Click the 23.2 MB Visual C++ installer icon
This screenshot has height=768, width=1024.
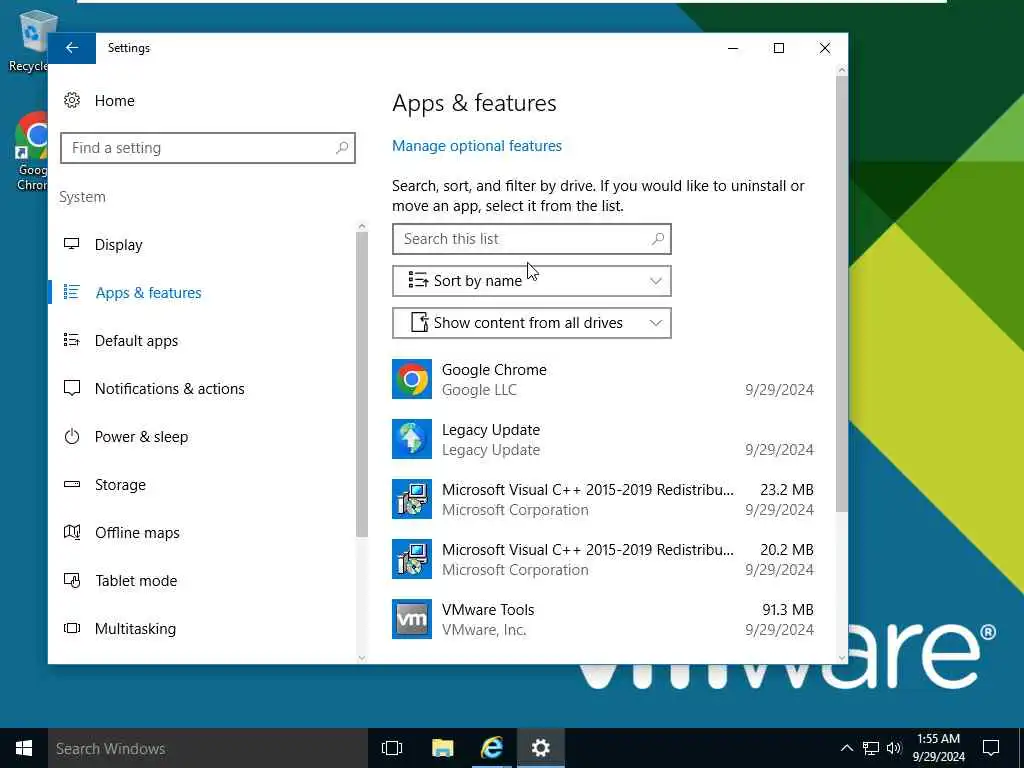[x=411, y=499]
